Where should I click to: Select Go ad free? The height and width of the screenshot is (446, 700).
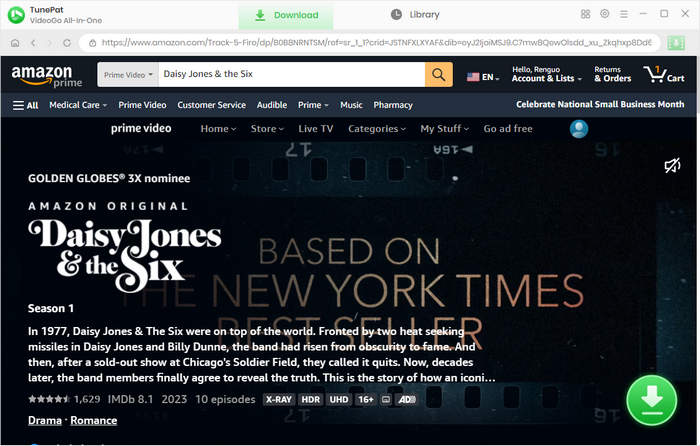(508, 129)
